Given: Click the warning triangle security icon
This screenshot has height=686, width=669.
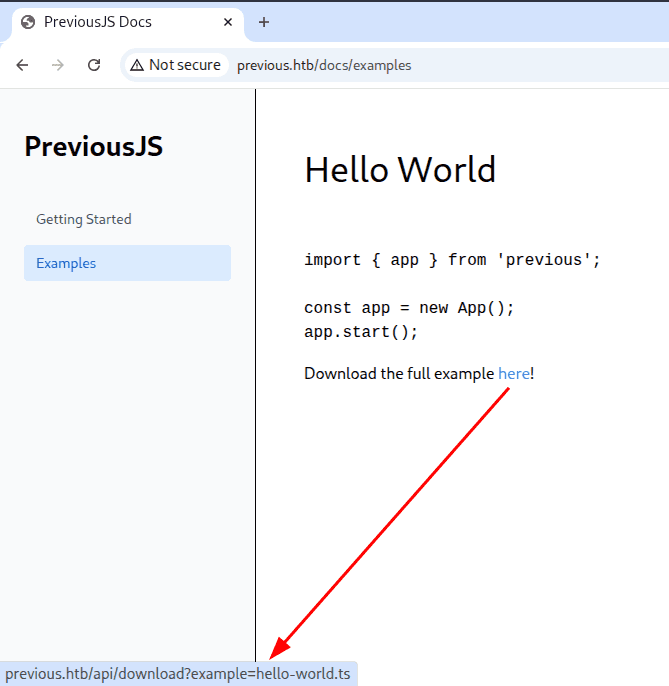Looking at the screenshot, I should 137,65.
